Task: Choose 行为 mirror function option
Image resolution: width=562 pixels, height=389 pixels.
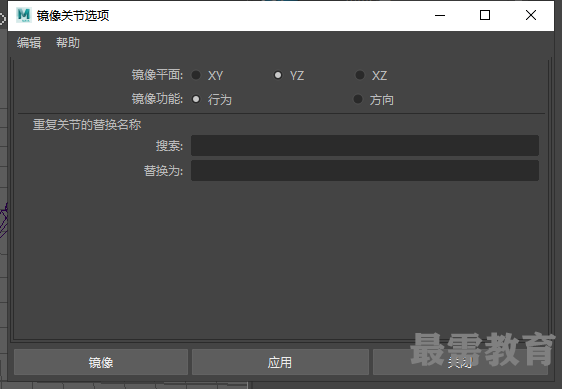Action: 196,99
